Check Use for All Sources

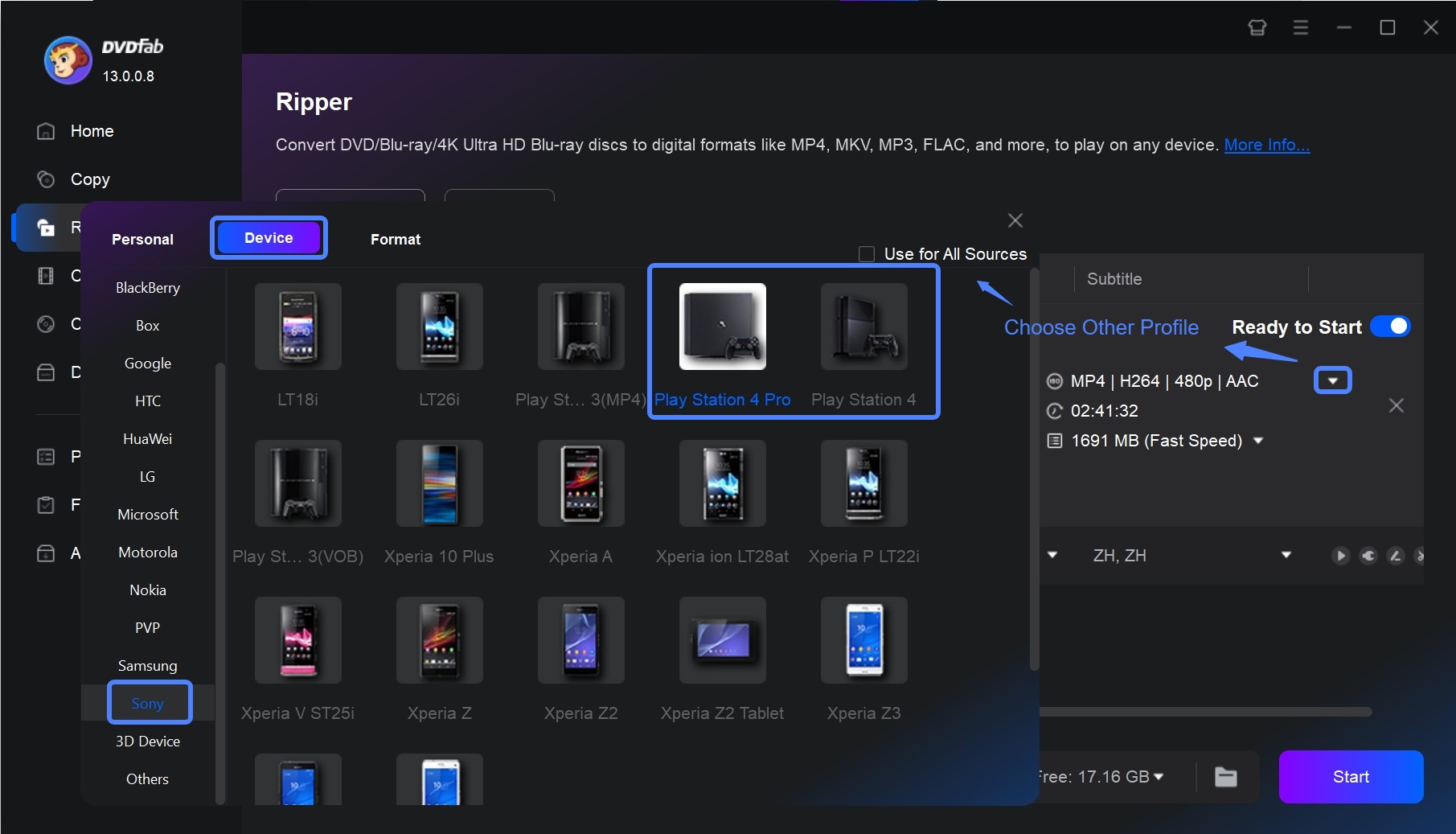pos(867,254)
